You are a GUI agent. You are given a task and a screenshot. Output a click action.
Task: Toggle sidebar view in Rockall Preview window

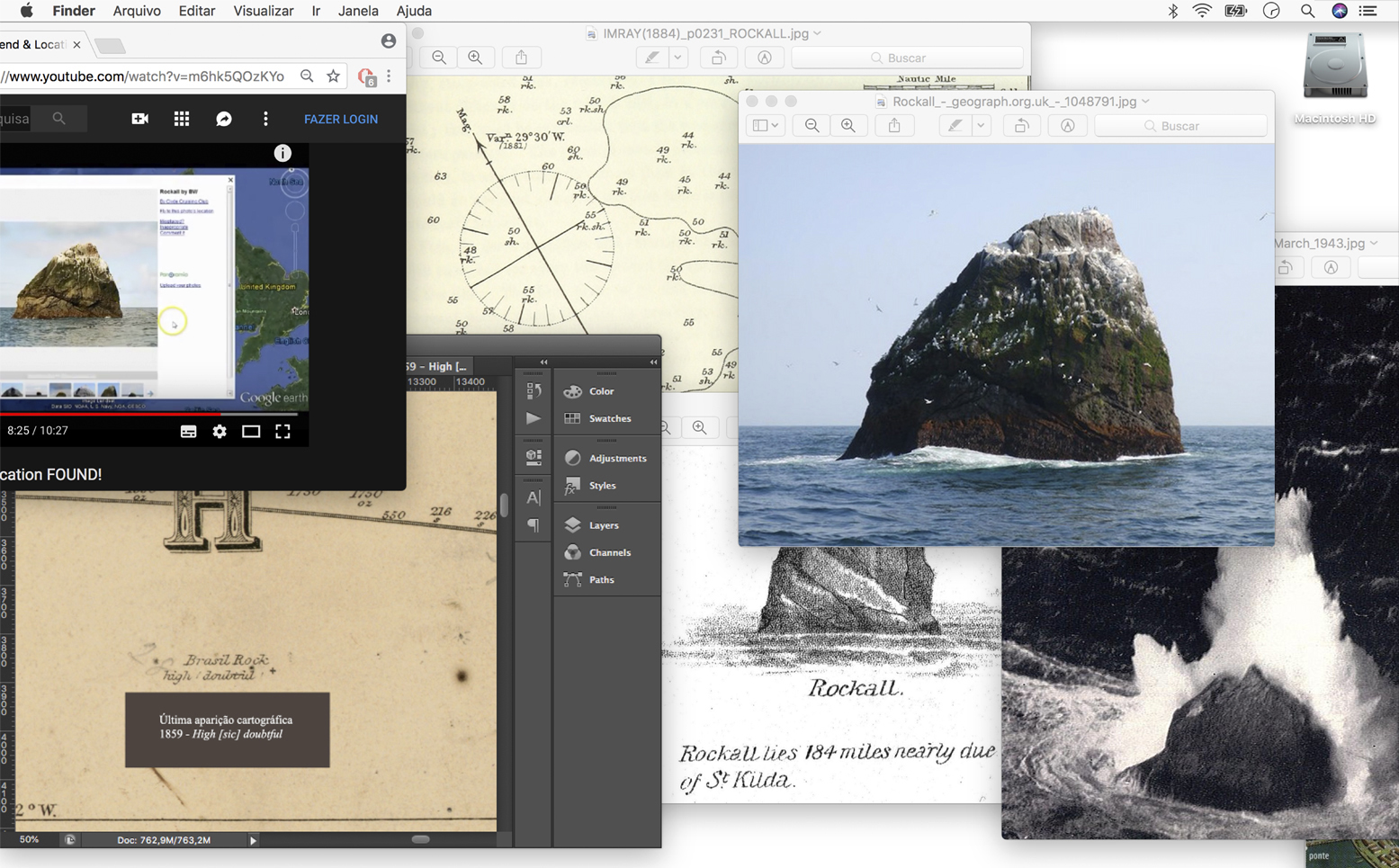click(x=766, y=126)
